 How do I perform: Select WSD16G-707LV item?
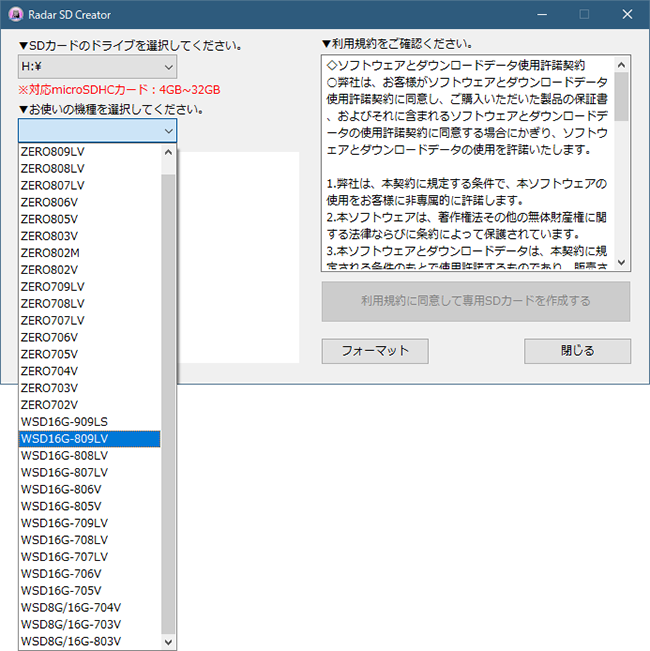pyautogui.click(x=89, y=557)
